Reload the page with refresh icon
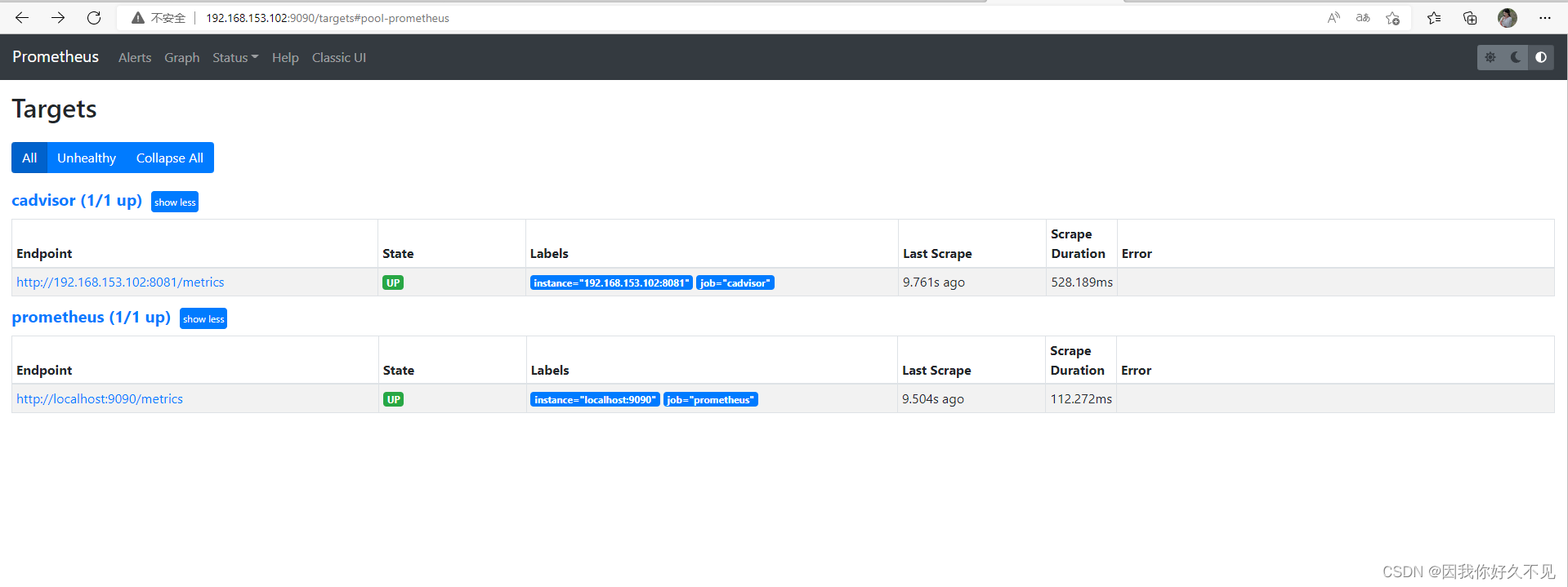This screenshot has height=587, width=1568. click(94, 17)
